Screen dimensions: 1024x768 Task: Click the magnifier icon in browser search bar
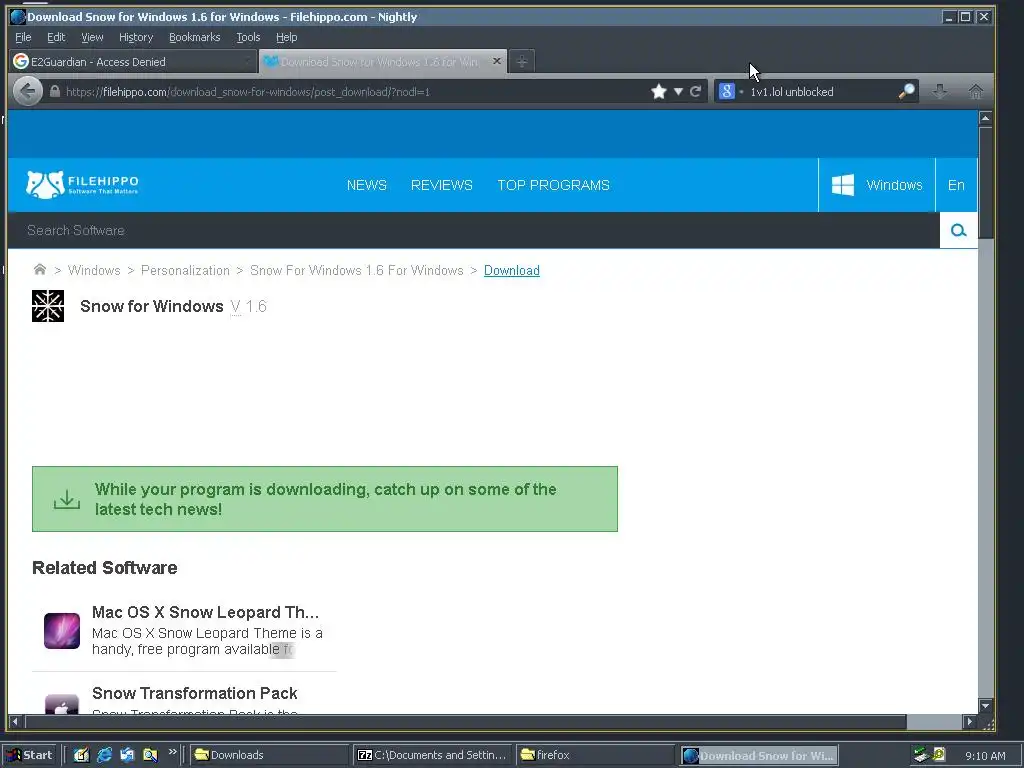click(906, 91)
